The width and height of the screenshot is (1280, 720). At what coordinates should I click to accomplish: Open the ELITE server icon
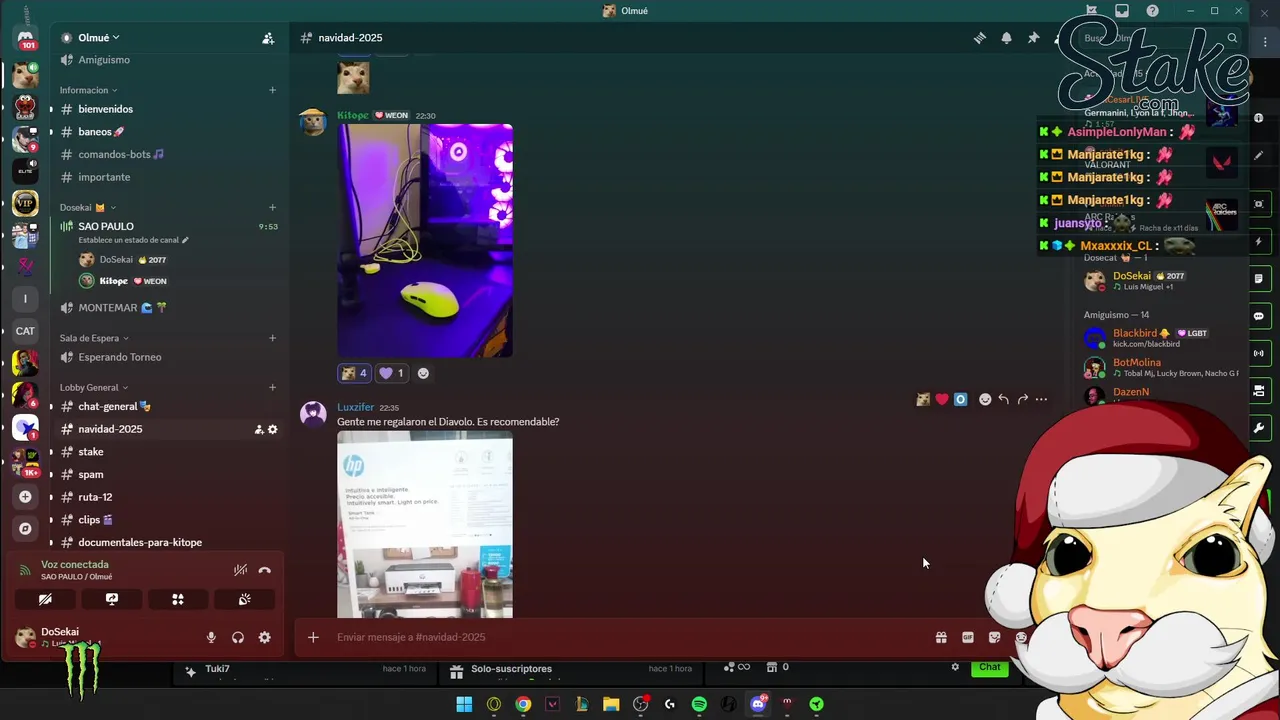tap(26, 171)
